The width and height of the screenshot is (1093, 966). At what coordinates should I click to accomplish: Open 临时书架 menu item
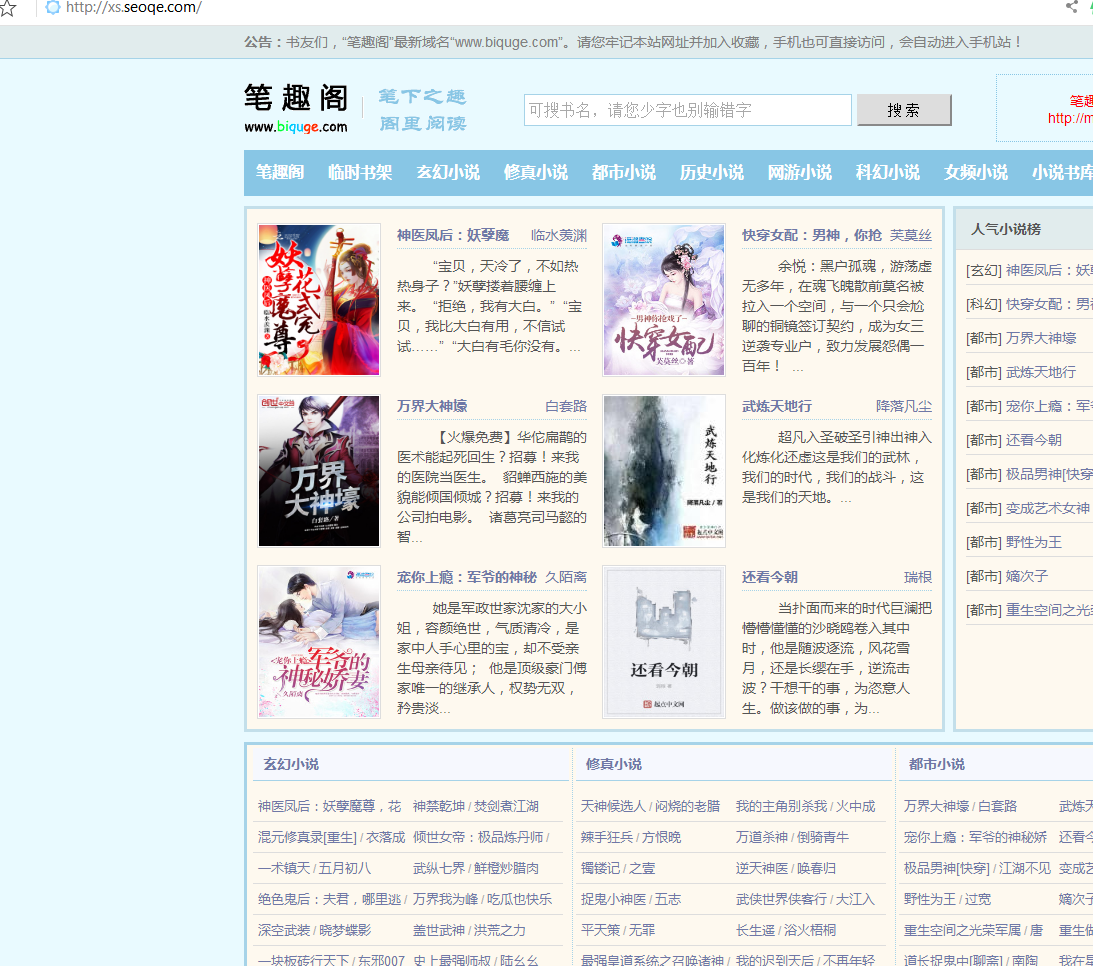pos(360,172)
